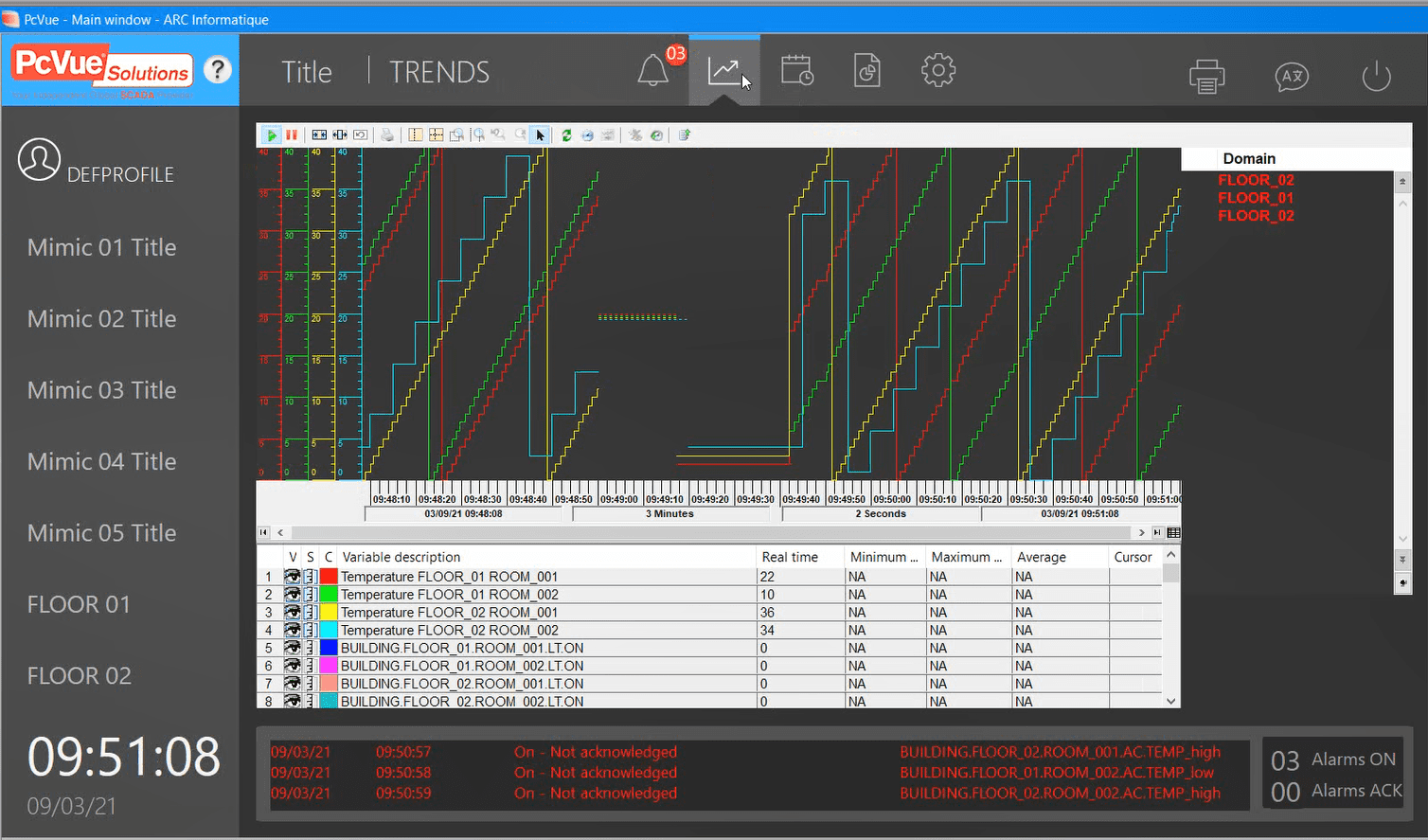Open the report document icon in header

(867, 71)
